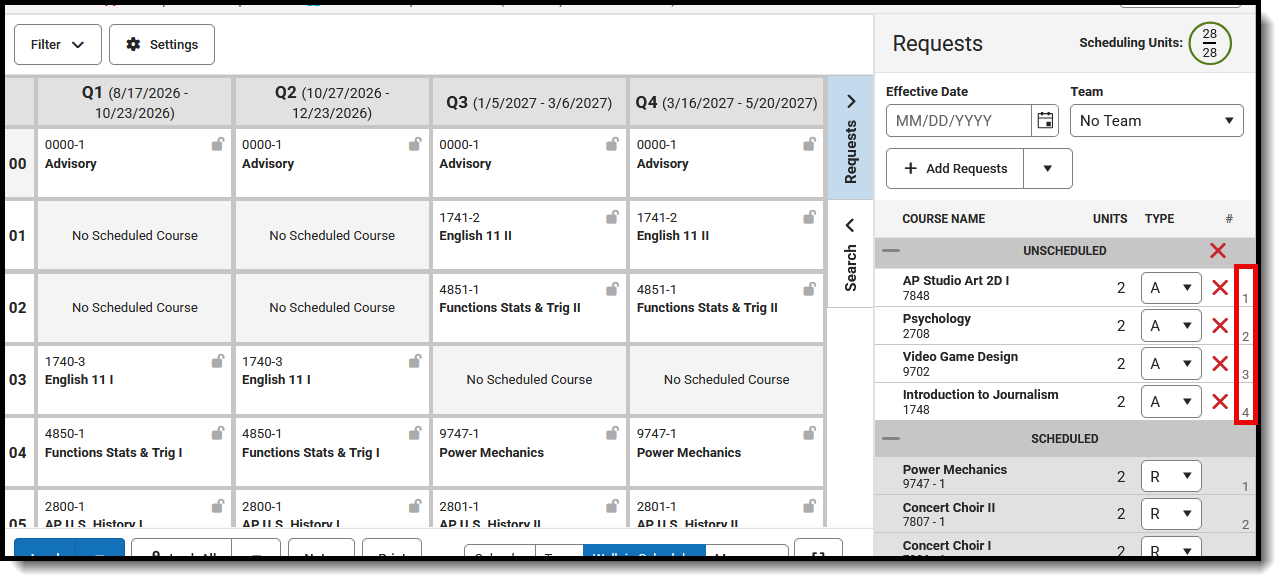Change type dropdown for AP Studio Art 2D I

click(1172, 288)
